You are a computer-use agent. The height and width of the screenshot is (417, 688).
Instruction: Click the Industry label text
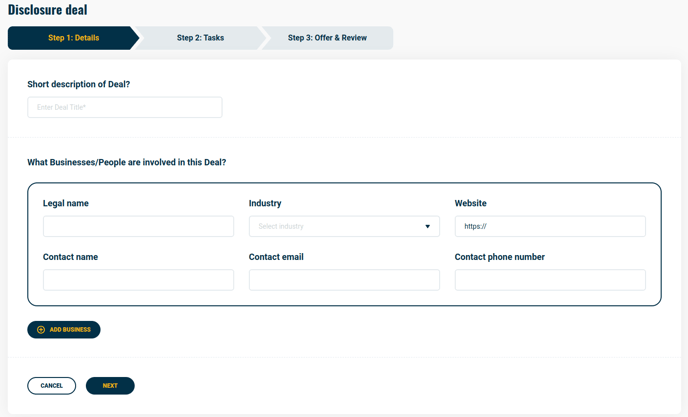(x=265, y=203)
